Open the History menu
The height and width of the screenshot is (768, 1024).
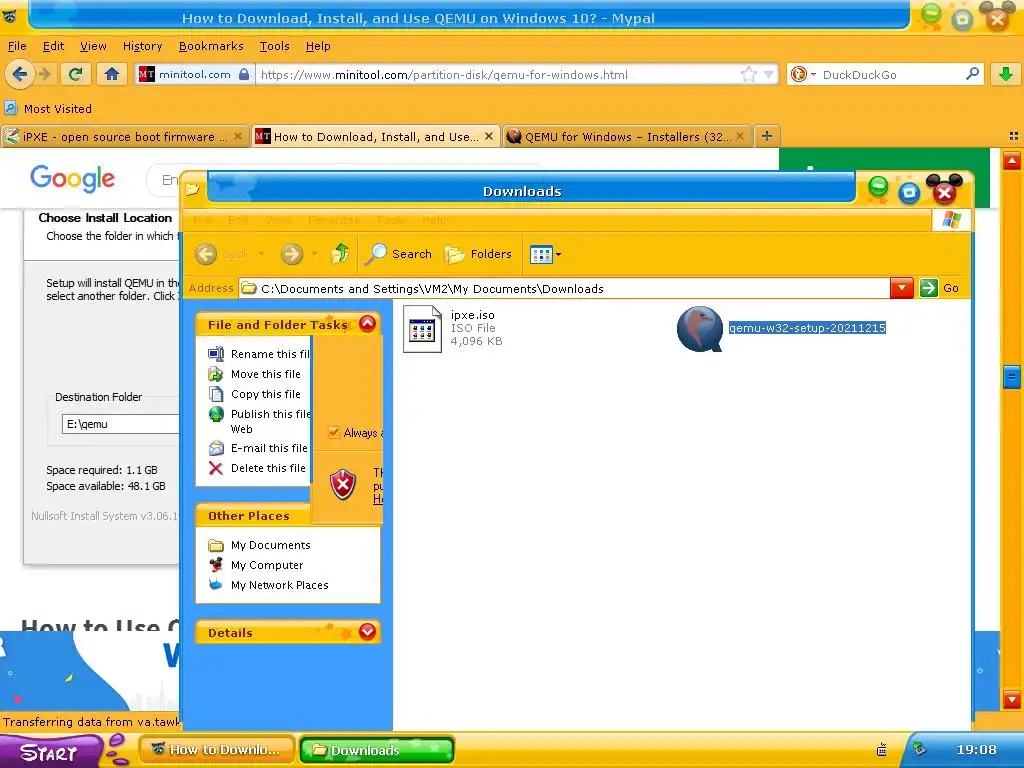click(x=142, y=46)
